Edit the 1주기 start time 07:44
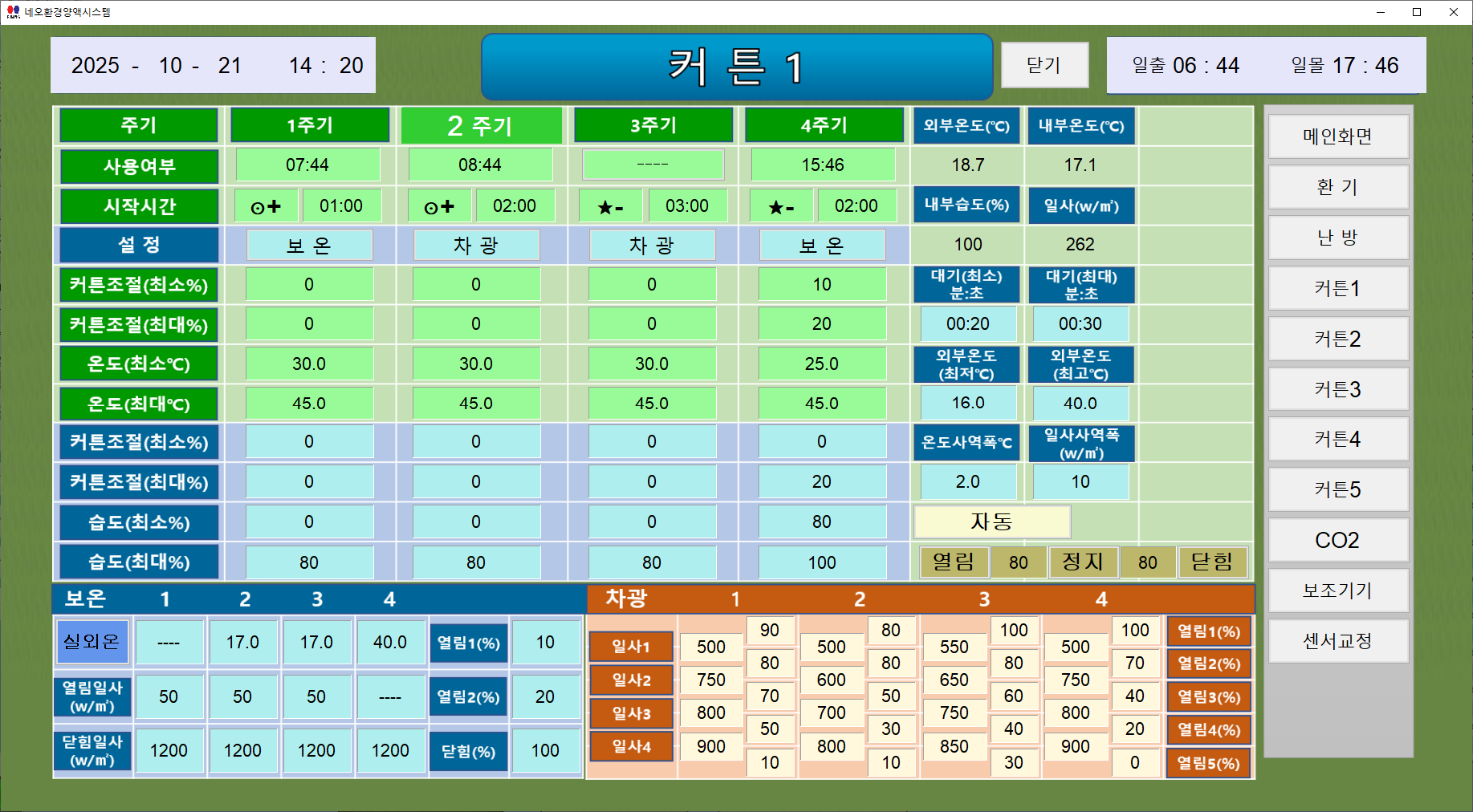Viewport: 1473px width, 812px height. click(308, 165)
